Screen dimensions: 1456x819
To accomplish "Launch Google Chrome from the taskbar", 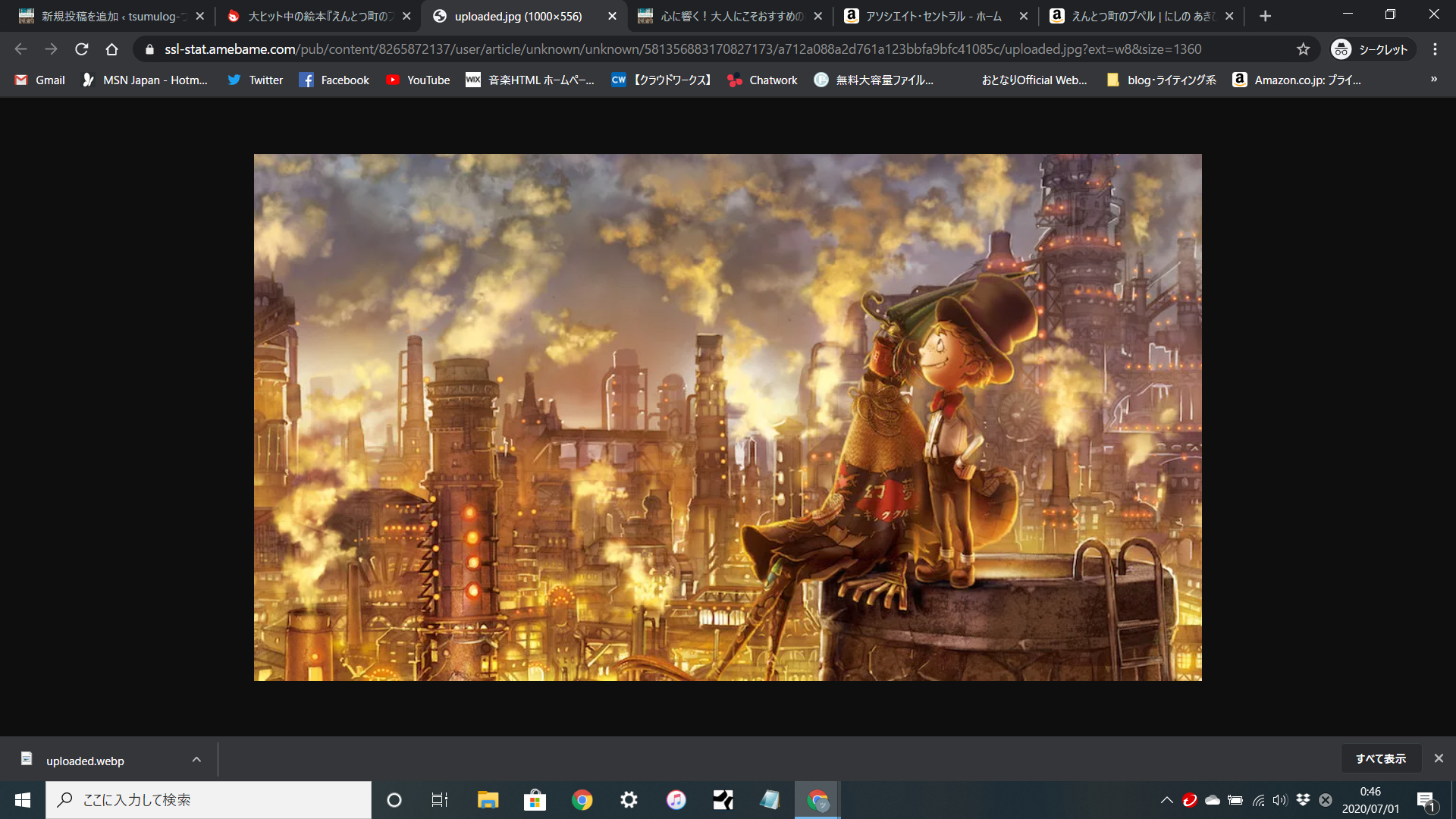I will (x=582, y=800).
